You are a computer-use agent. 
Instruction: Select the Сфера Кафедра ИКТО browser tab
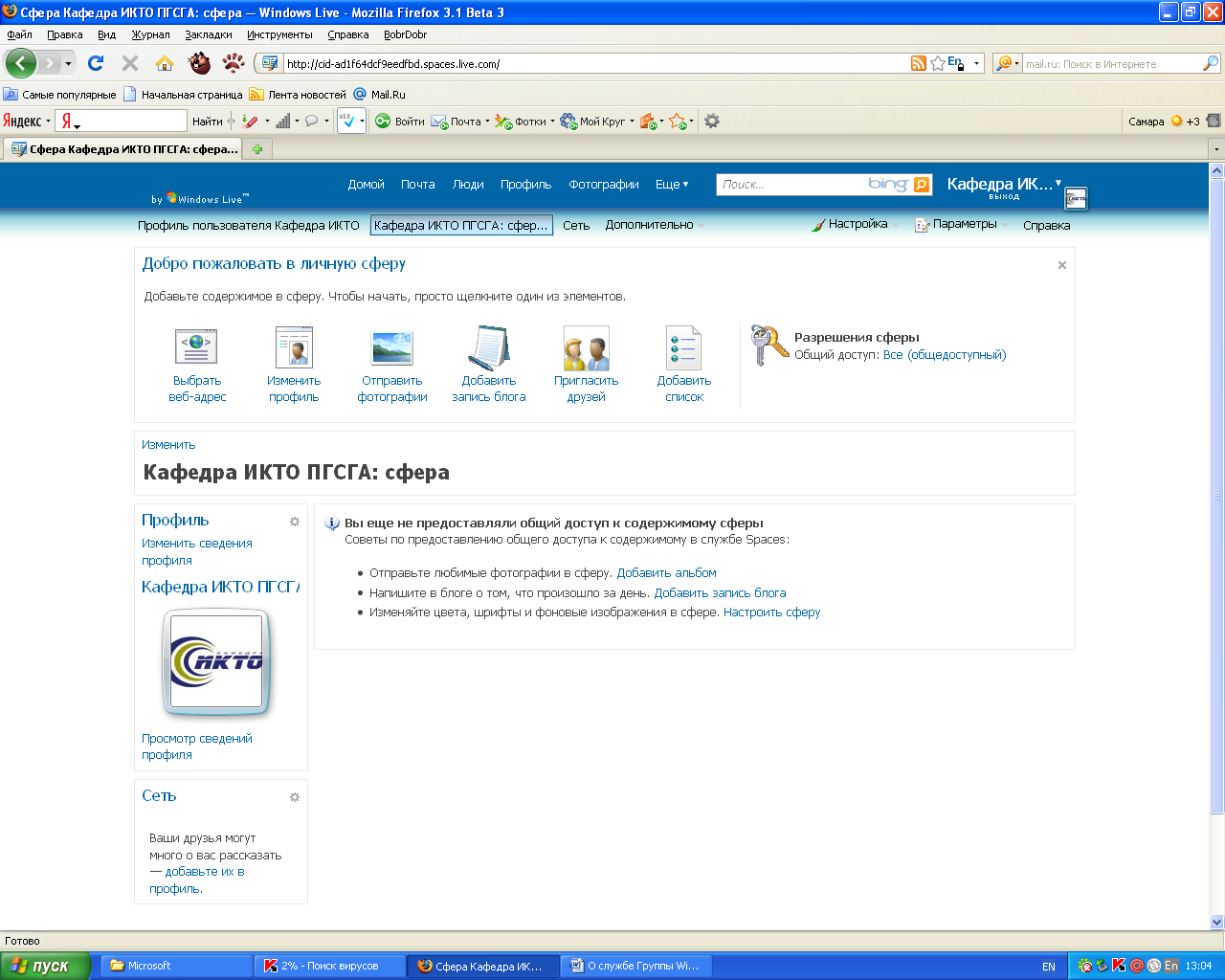122,148
